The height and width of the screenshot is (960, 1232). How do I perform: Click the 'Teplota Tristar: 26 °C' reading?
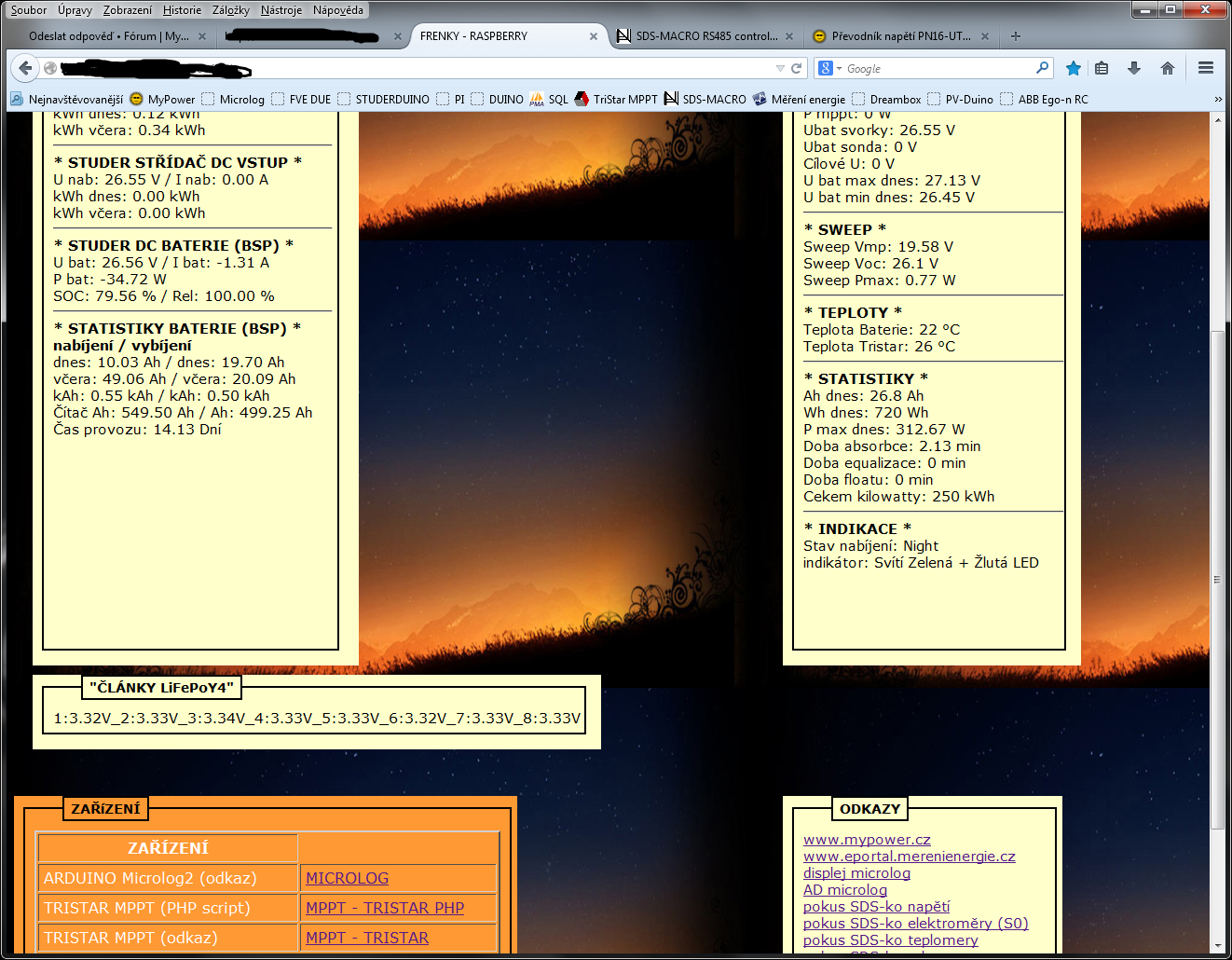point(879,347)
